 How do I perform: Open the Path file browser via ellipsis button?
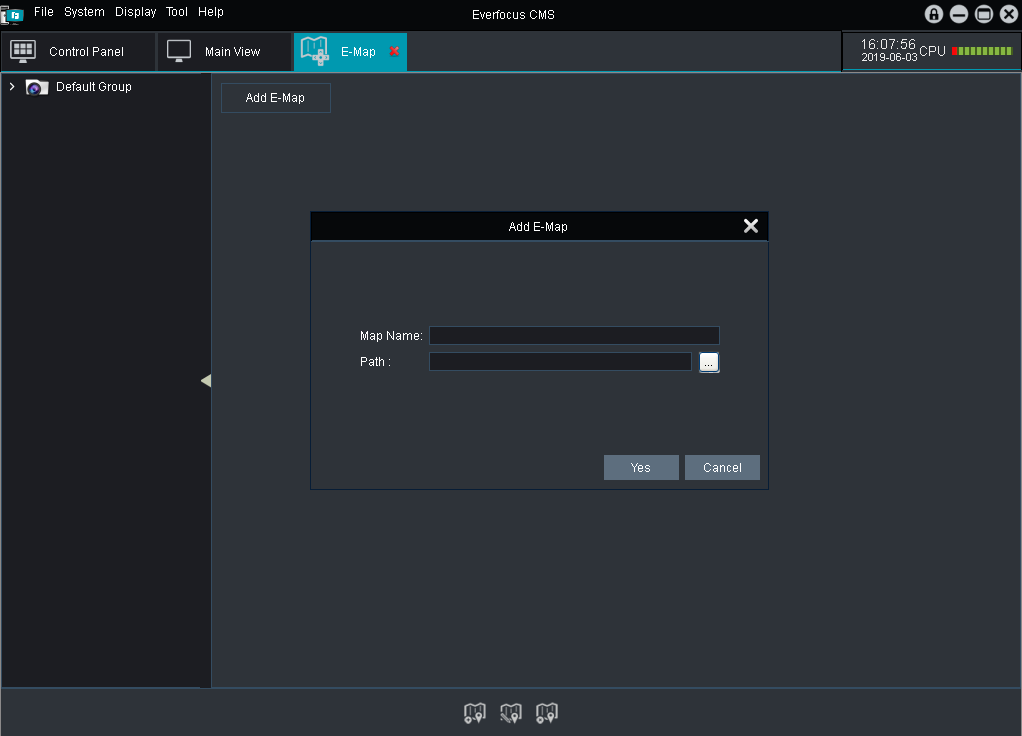(x=709, y=362)
